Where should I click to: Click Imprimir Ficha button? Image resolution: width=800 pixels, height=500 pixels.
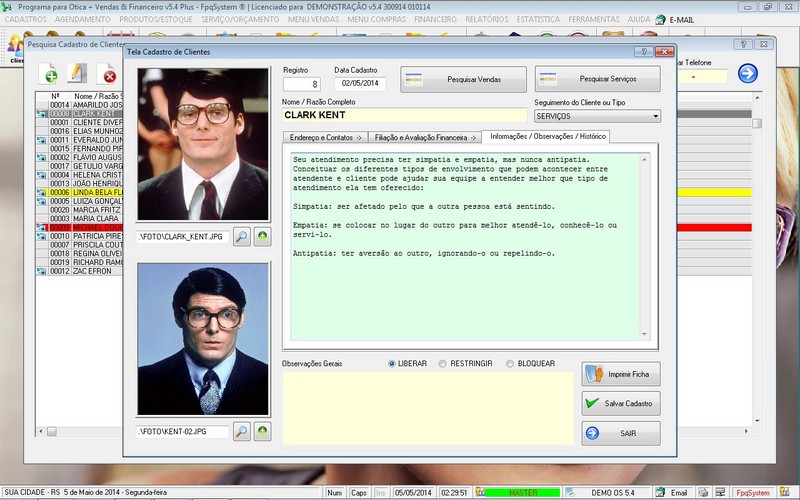[621, 374]
